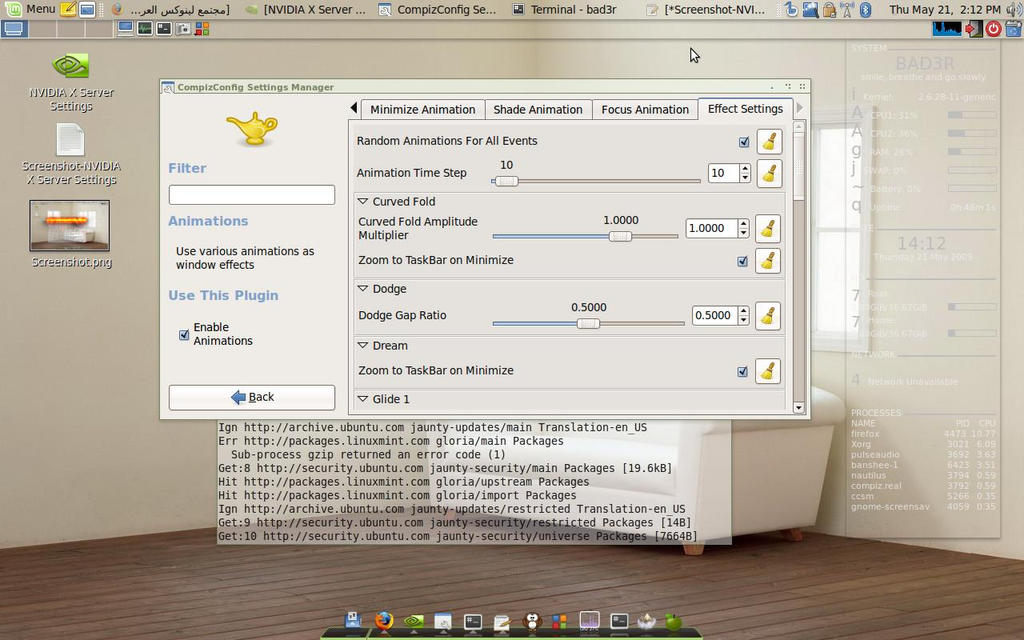This screenshot has height=640, width=1024.
Task: Switch to Screenshot-NVI... editor taskbar button
Action: [707, 10]
